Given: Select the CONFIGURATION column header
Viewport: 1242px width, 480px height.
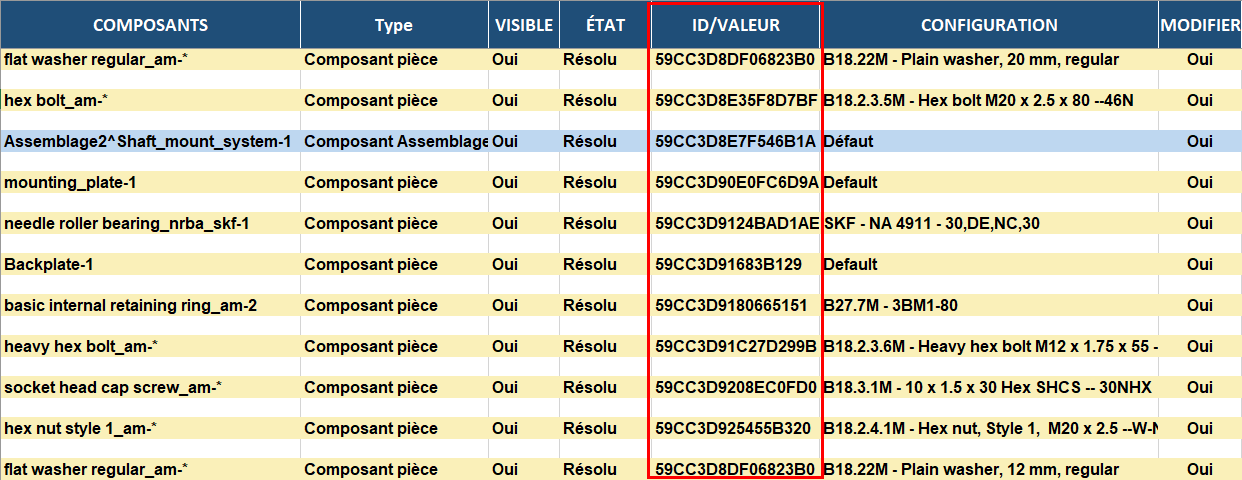Looking at the screenshot, I should coord(988,25).
